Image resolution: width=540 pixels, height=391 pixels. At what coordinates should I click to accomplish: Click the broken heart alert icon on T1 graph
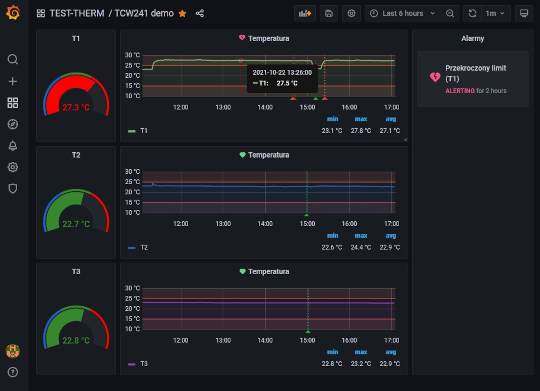242,38
